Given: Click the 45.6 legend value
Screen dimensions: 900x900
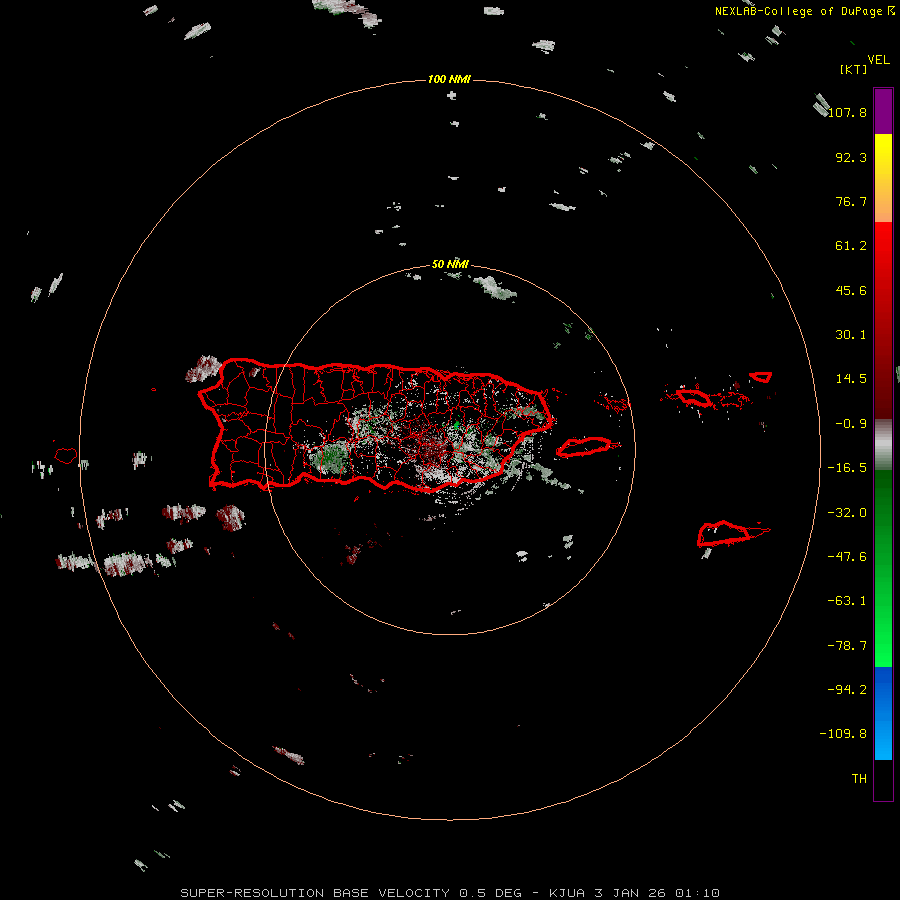Looking at the screenshot, I should pyautogui.click(x=851, y=290).
